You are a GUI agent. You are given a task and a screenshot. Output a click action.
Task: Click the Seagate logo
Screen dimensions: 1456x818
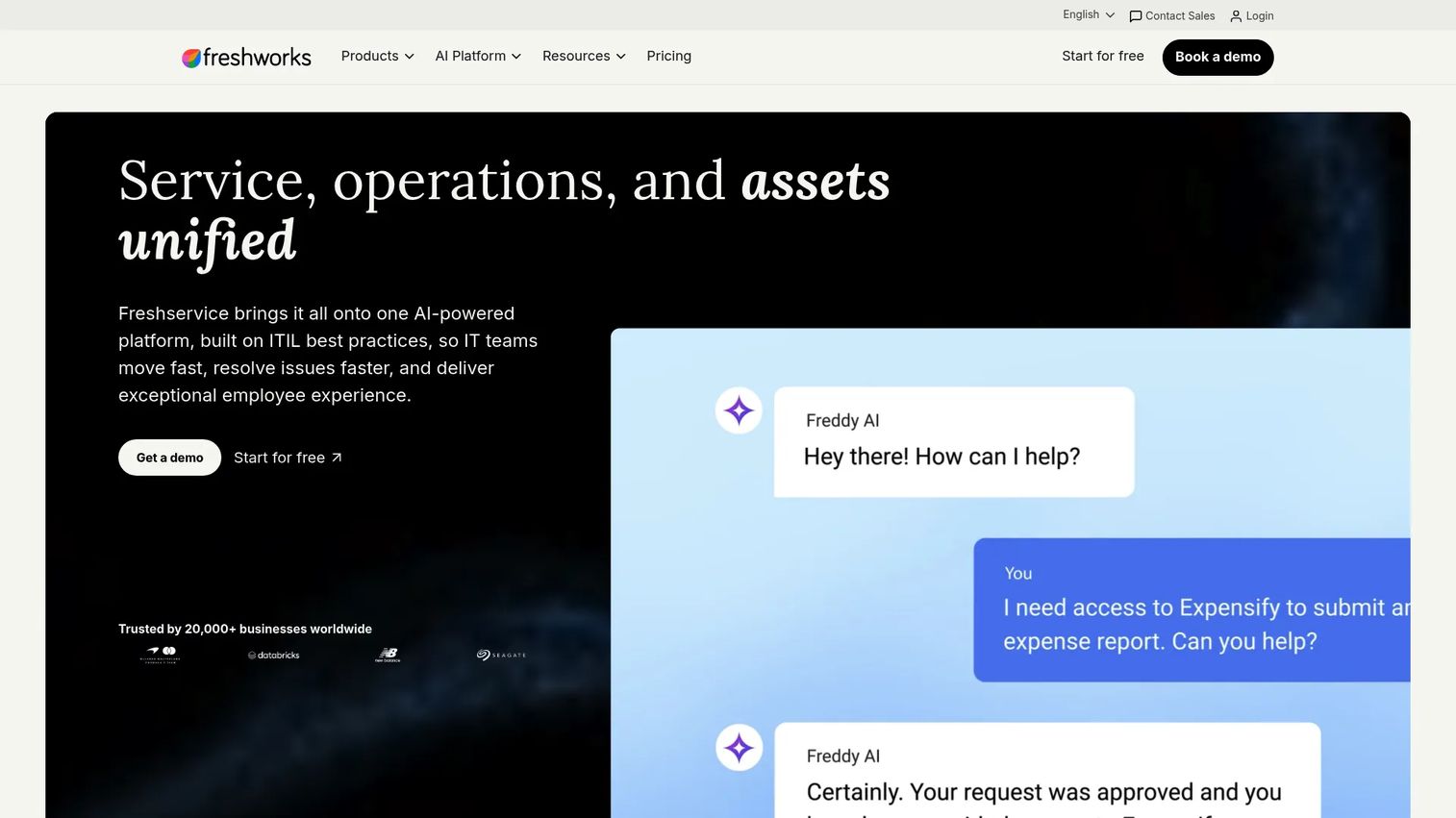(x=501, y=655)
